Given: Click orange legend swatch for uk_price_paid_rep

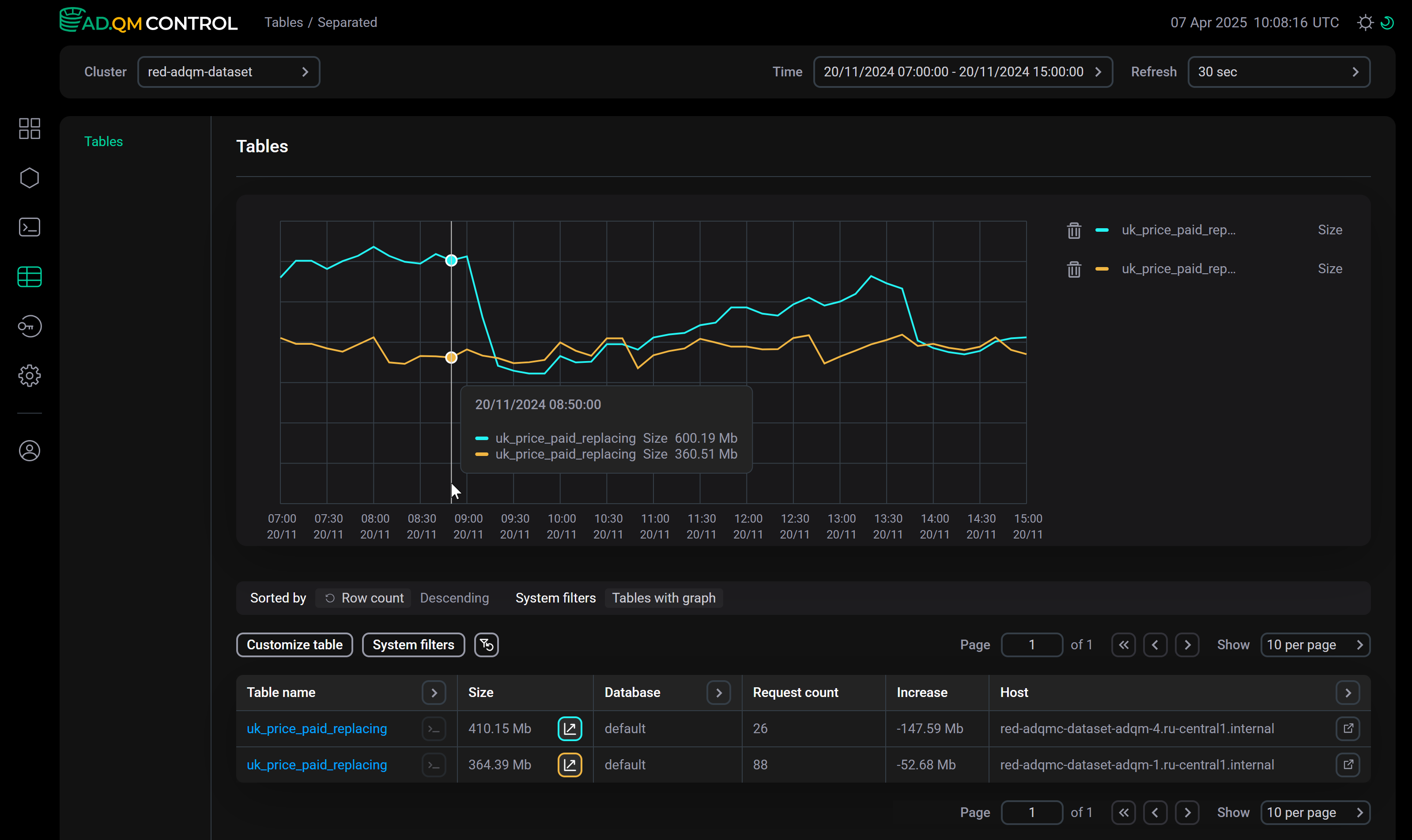Looking at the screenshot, I should [1102, 269].
